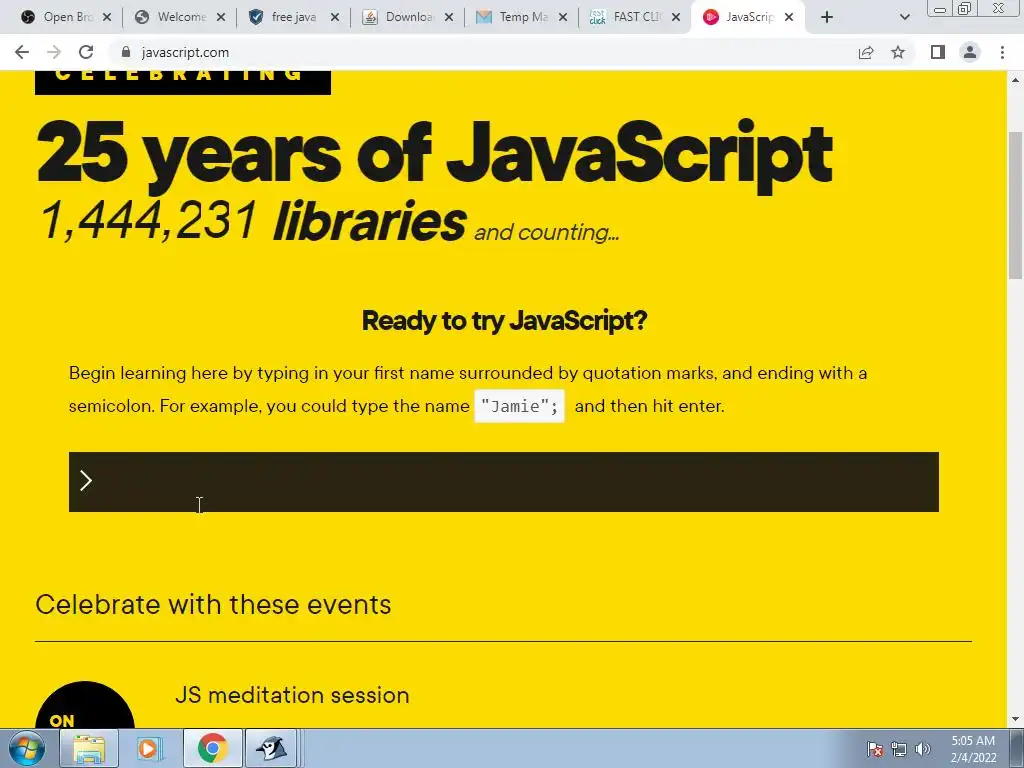The width and height of the screenshot is (1024, 768).
Task: Close the Temp Ma tab
Action: coord(563,18)
